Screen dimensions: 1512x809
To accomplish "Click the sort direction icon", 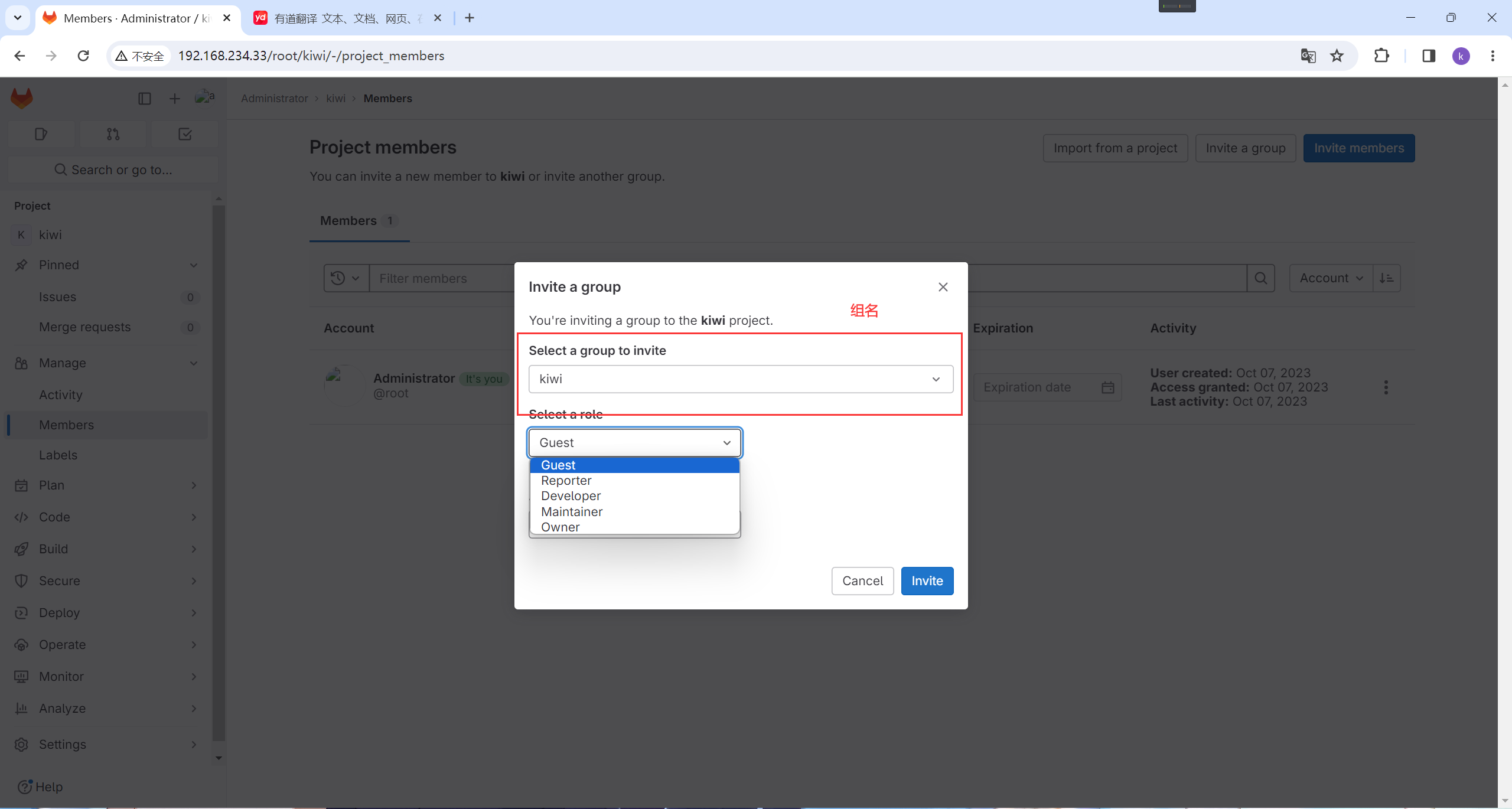I will click(x=1386, y=278).
